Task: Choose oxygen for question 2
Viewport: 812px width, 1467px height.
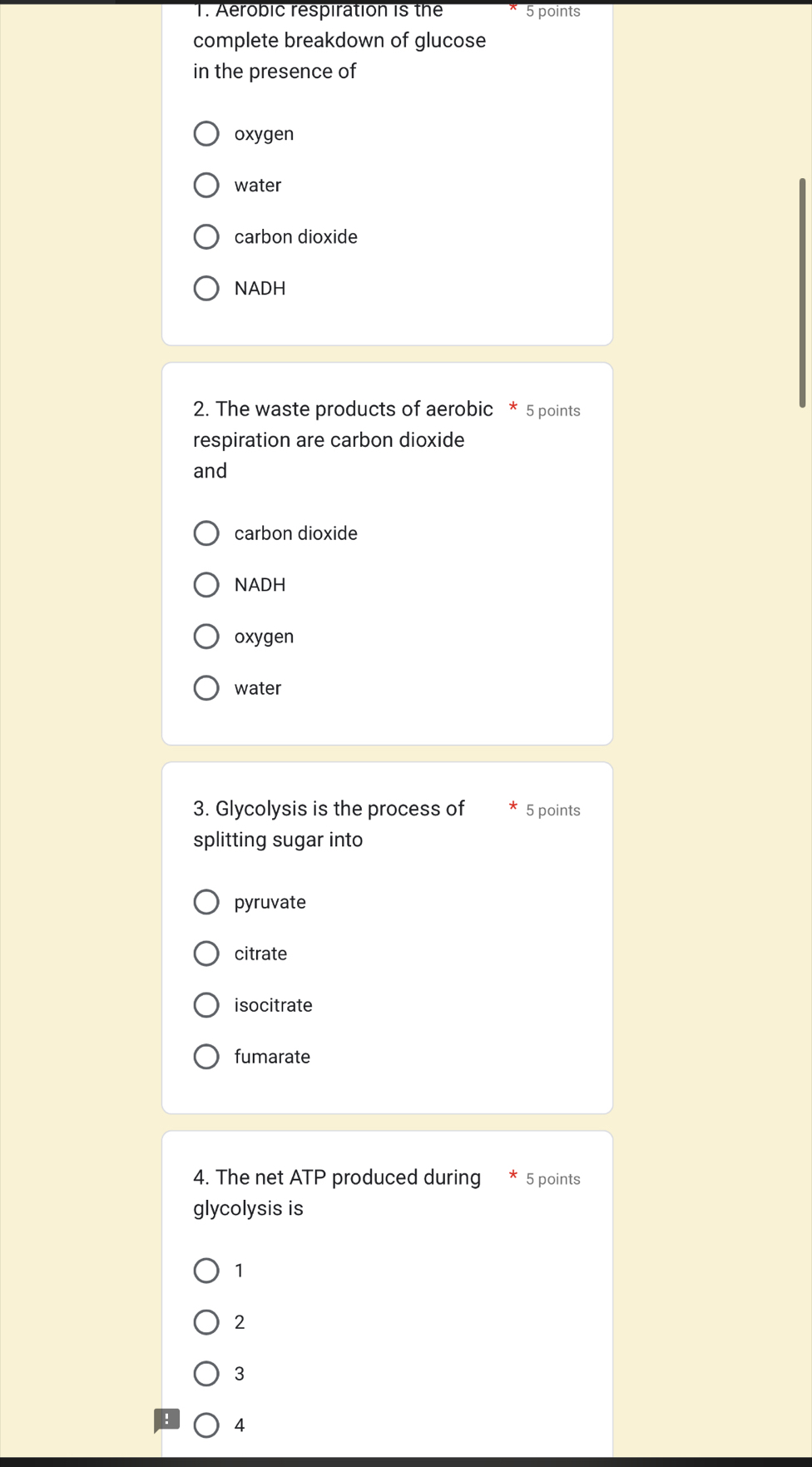Action: click(206, 636)
